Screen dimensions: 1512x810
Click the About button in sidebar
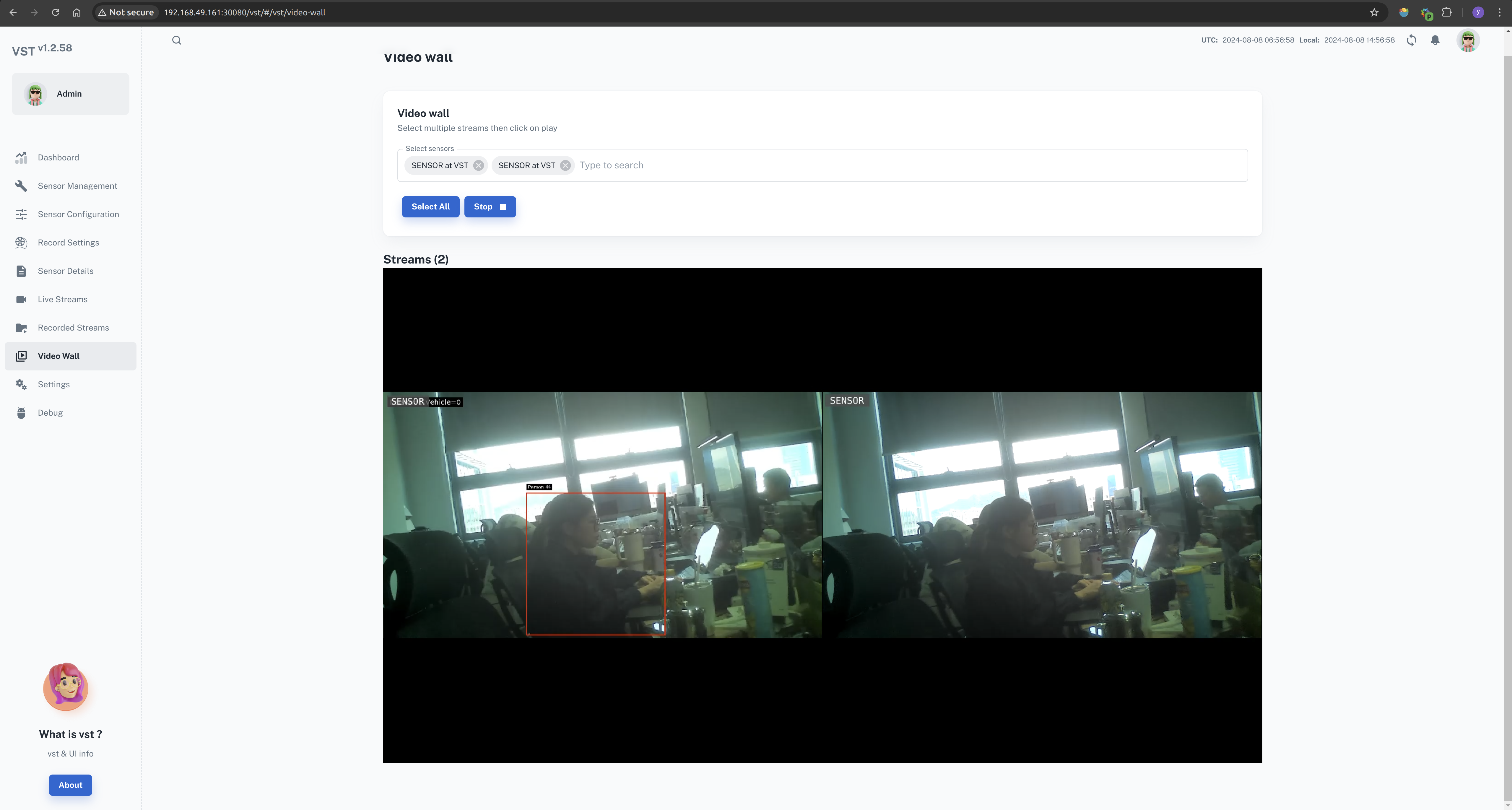(x=70, y=784)
